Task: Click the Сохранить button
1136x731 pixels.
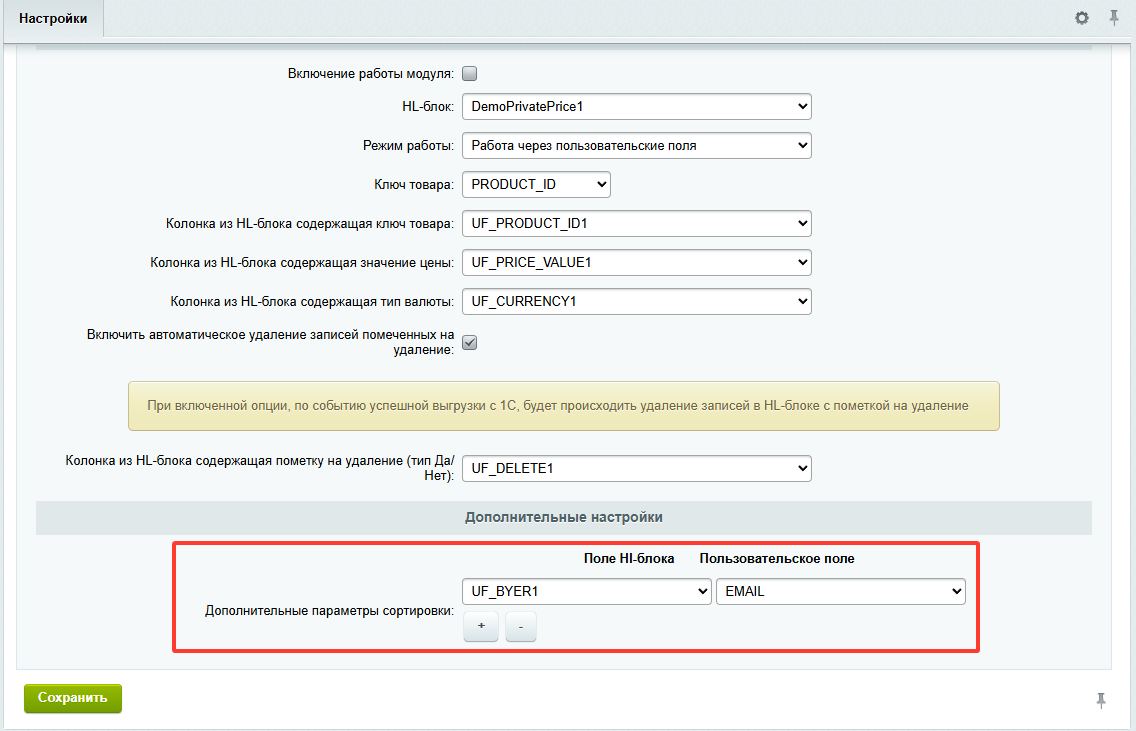Action: 72,698
